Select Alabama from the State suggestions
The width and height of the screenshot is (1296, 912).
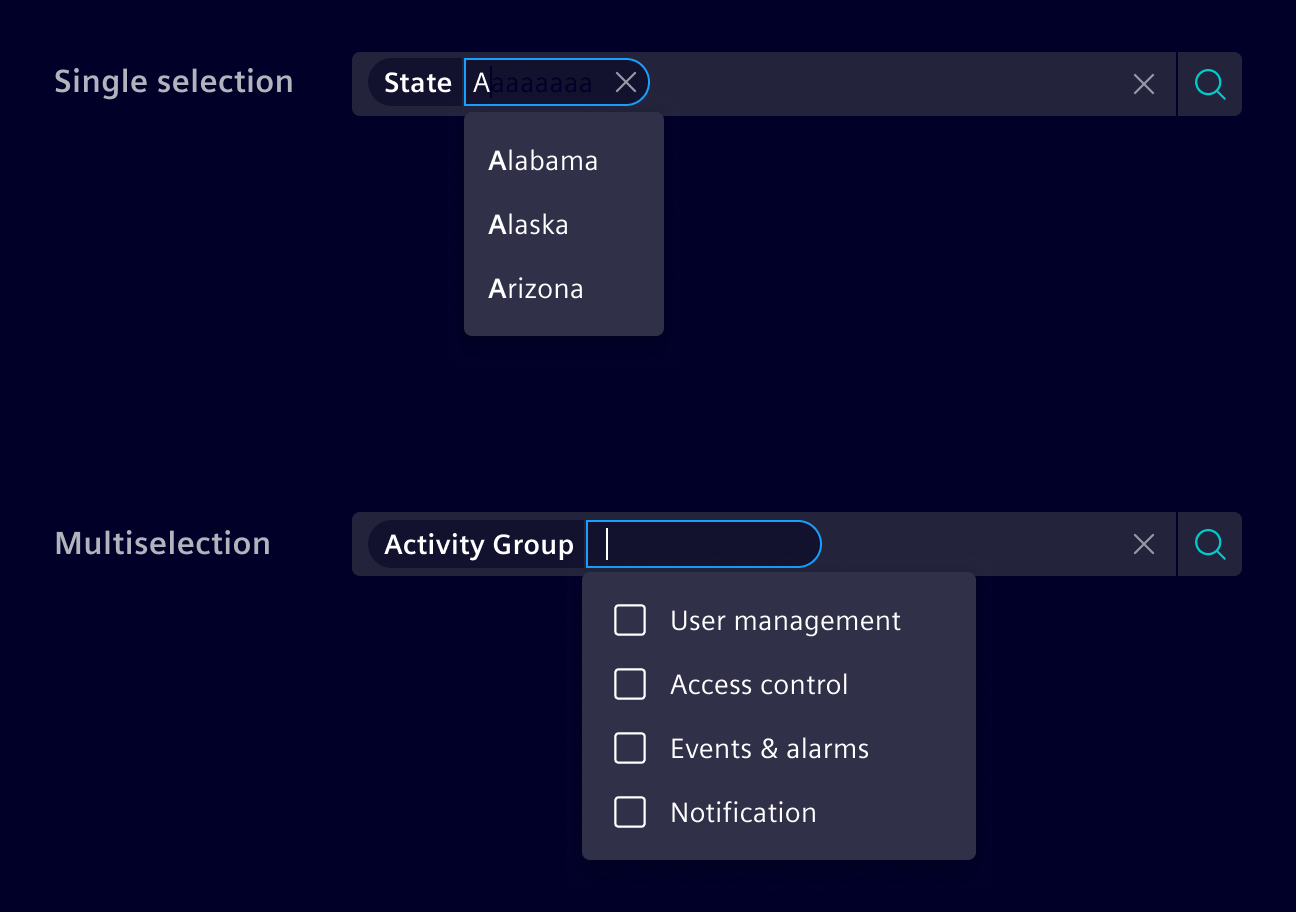tap(543, 160)
